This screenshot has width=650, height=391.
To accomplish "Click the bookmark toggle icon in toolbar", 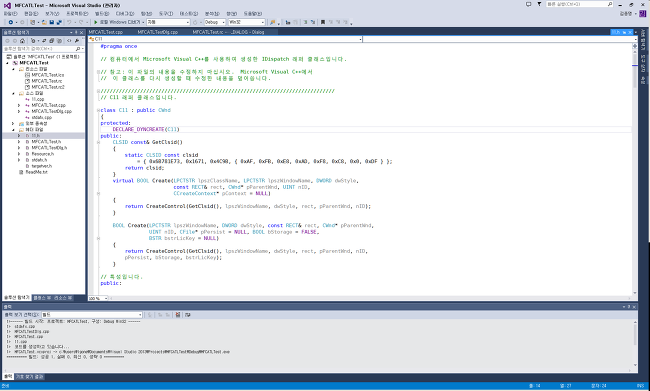I will (x=323, y=22).
